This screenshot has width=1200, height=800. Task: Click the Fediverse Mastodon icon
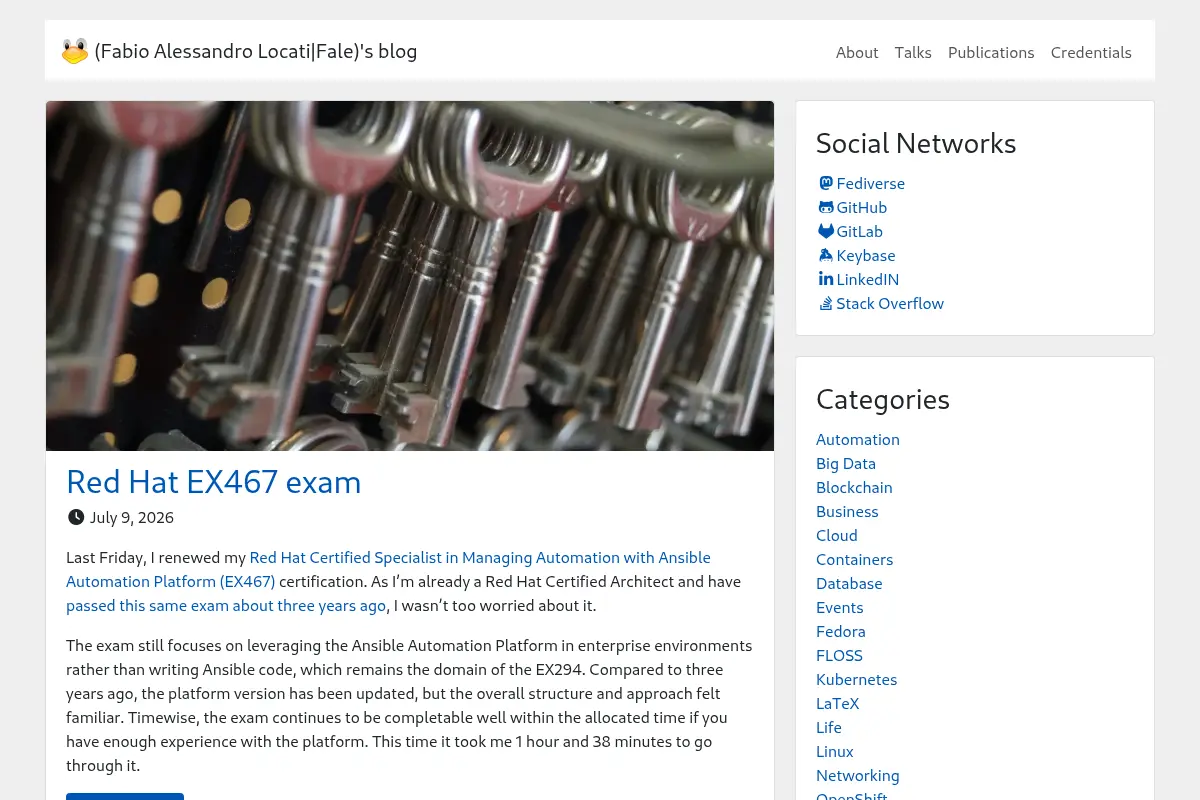[x=826, y=183]
